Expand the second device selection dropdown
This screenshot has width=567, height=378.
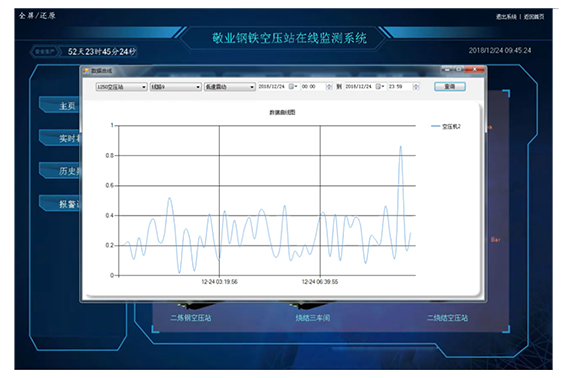(175, 87)
